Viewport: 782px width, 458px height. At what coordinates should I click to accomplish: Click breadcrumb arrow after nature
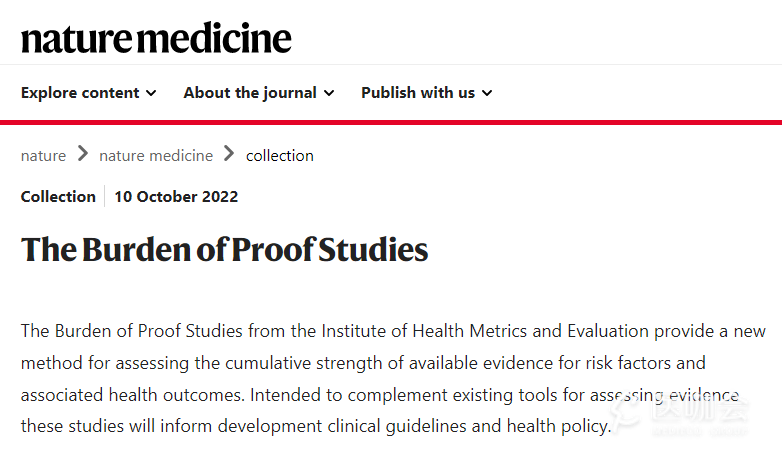click(x=83, y=154)
